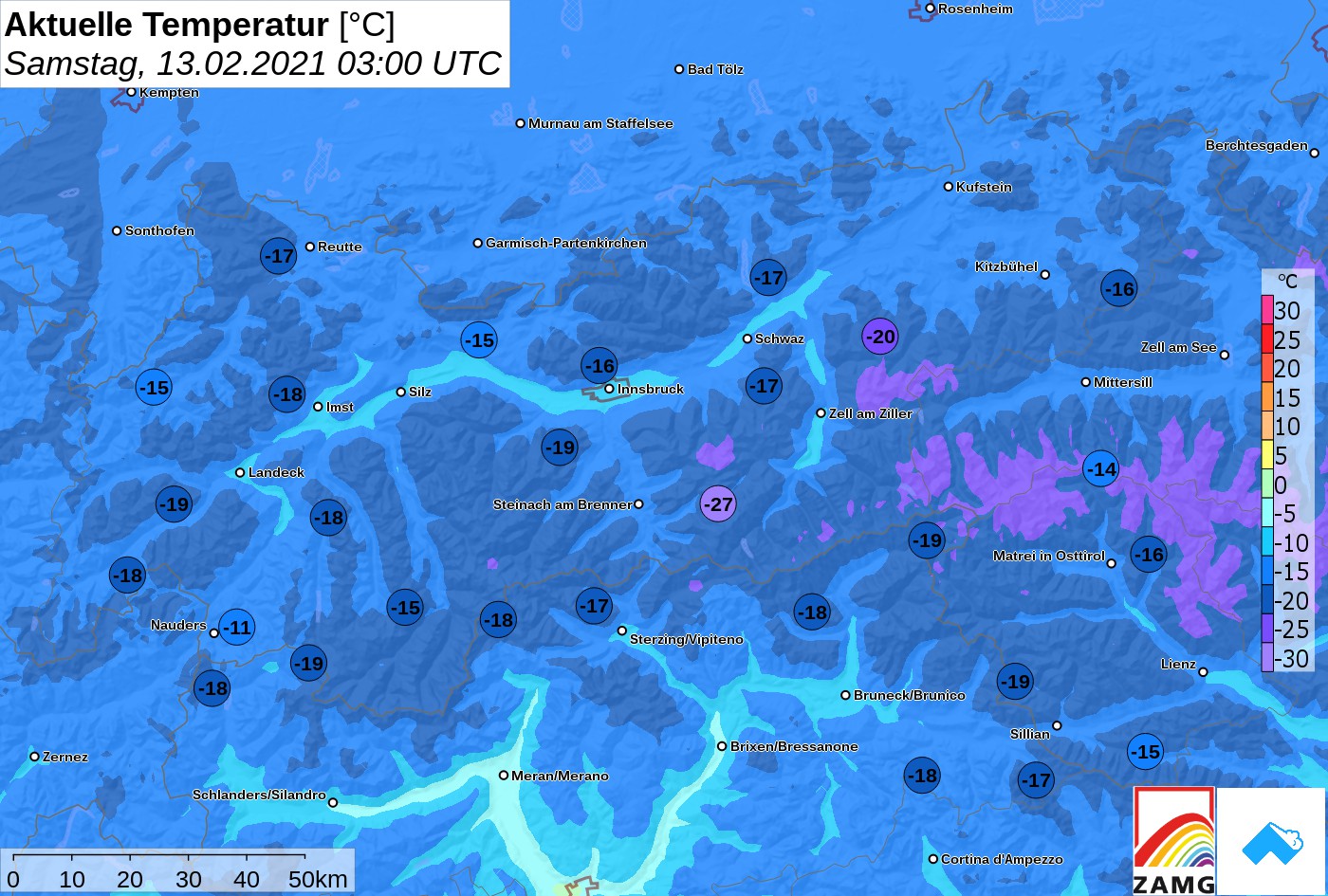Select the -14 station marker near Mittersill
Screen dimensions: 1328x896
pyautogui.click(x=1100, y=468)
